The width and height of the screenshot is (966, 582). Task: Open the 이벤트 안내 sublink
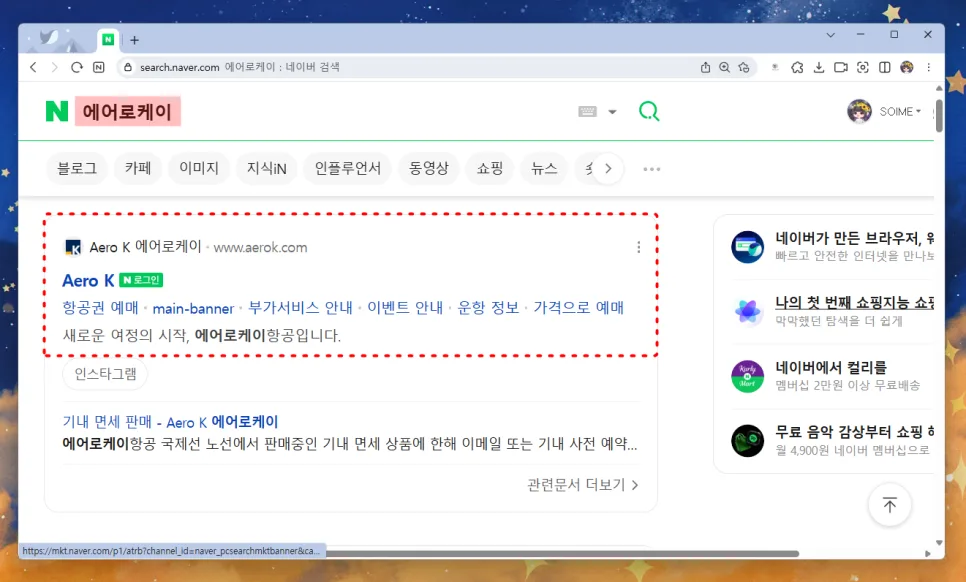click(405, 308)
